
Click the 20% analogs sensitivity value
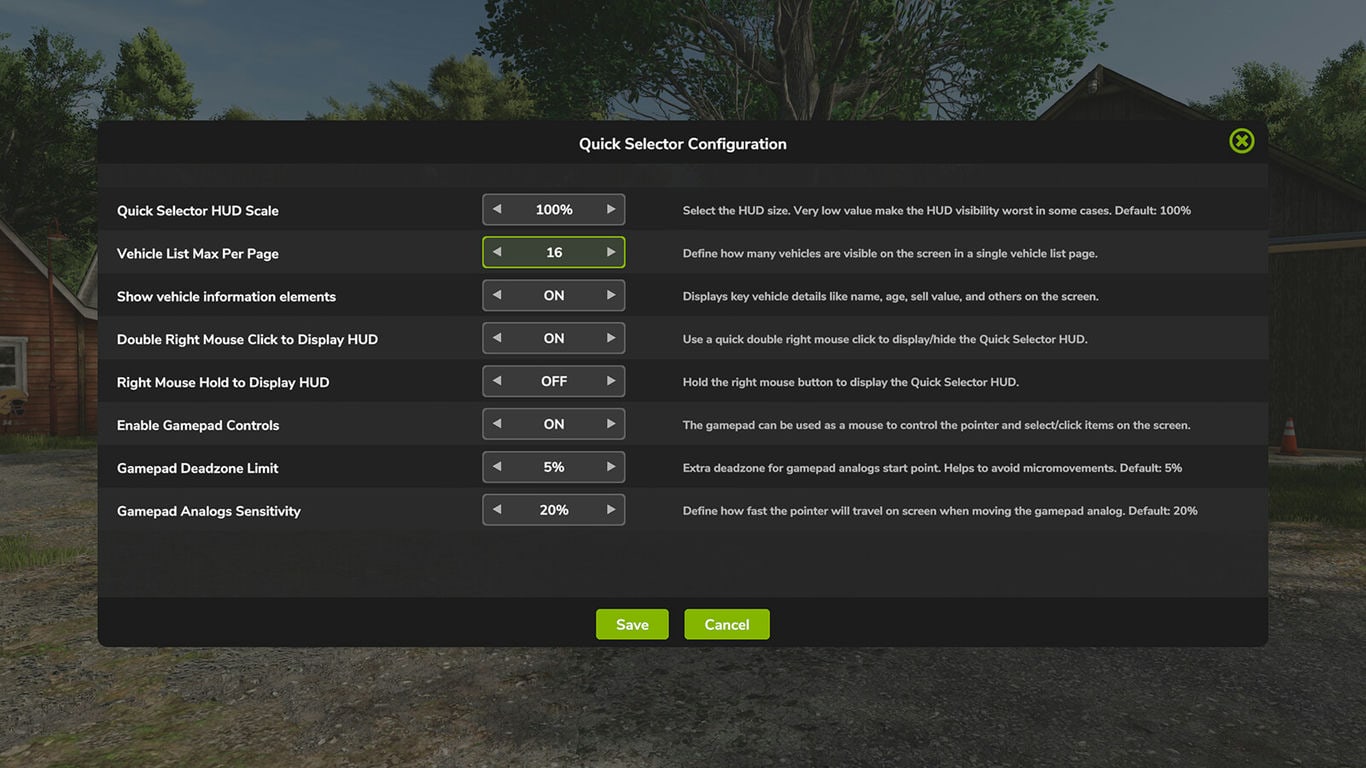point(554,510)
